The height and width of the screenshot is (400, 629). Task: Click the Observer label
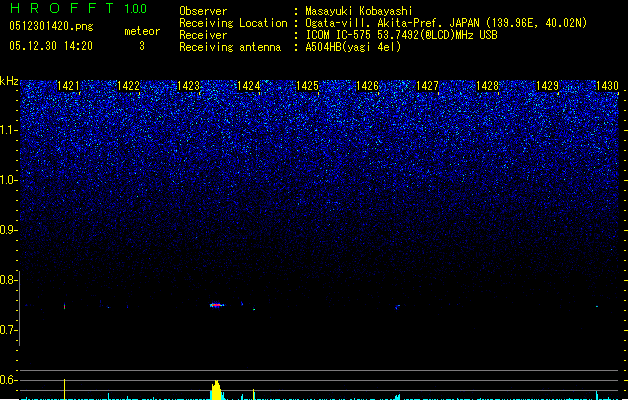tap(203, 11)
